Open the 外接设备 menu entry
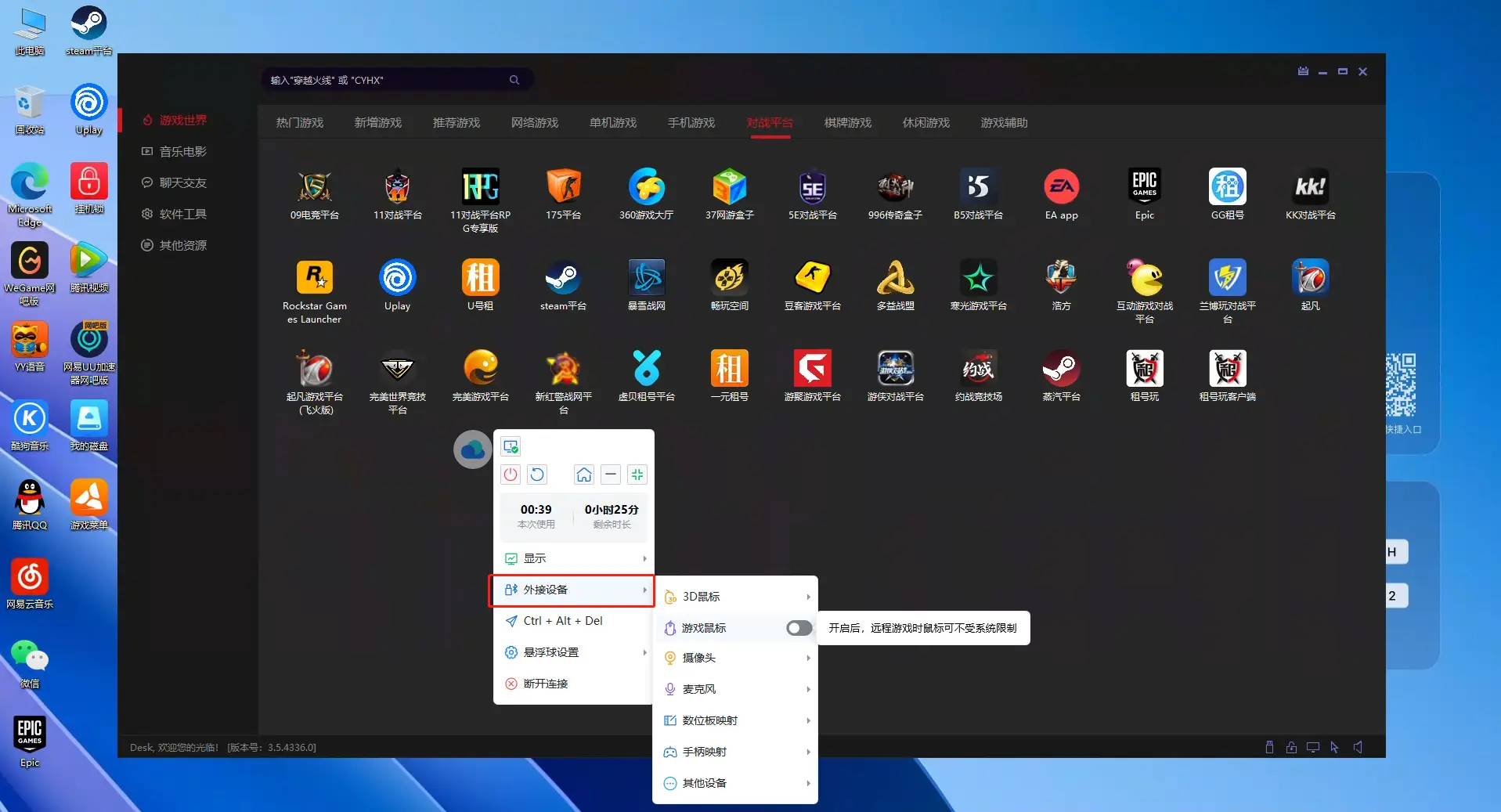The height and width of the screenshot is (812, 1501). [x=572, y=590]
